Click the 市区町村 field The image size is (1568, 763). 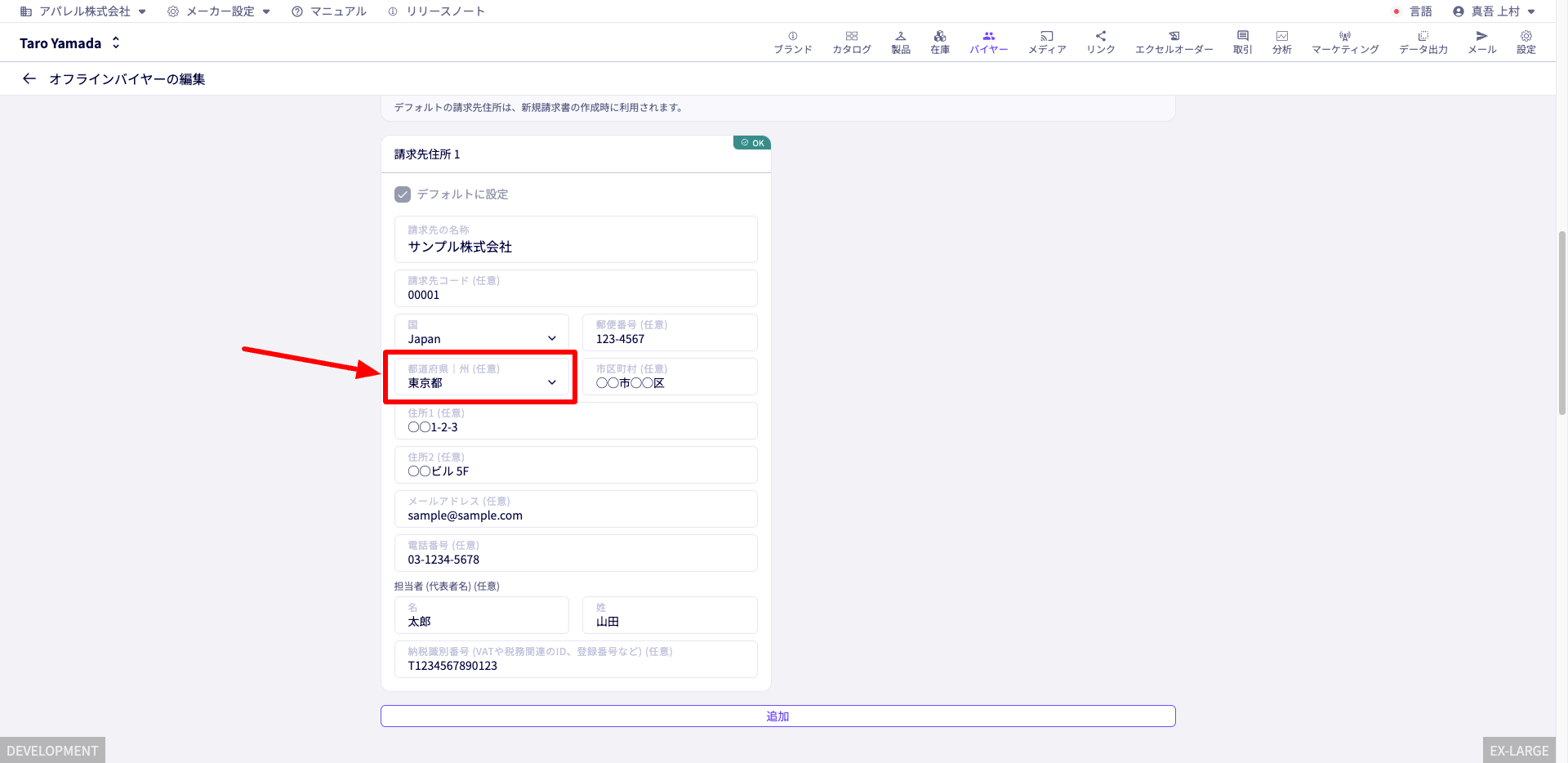pyautogui.click(x=670, y=377)
